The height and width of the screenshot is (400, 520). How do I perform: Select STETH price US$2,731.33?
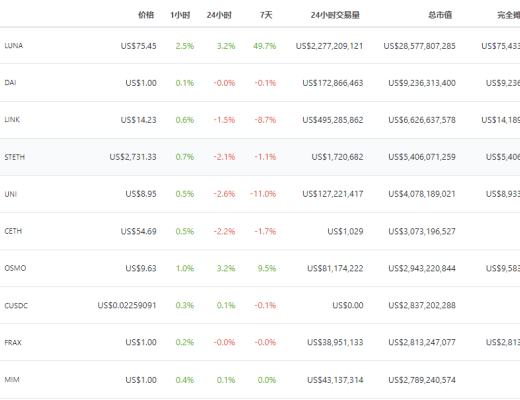click(133, 157)
